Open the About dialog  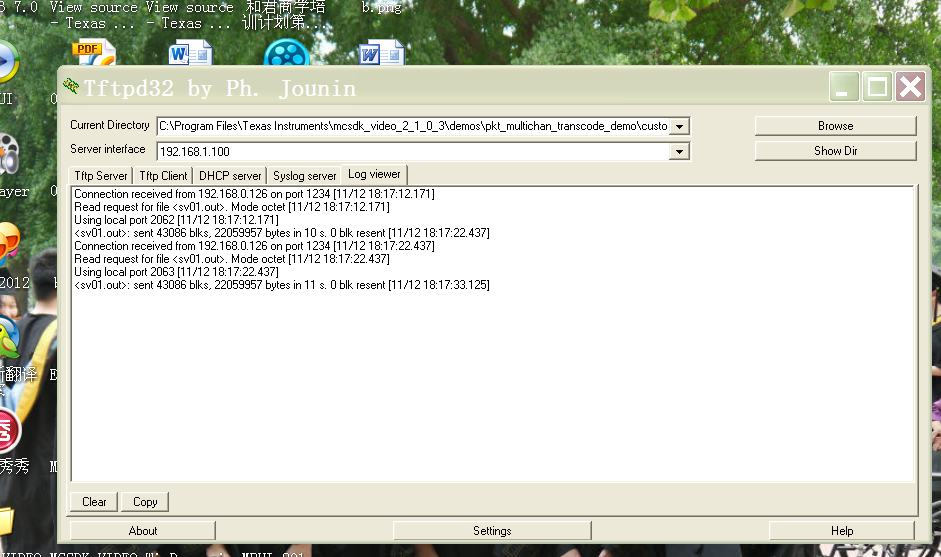(143, 531)
